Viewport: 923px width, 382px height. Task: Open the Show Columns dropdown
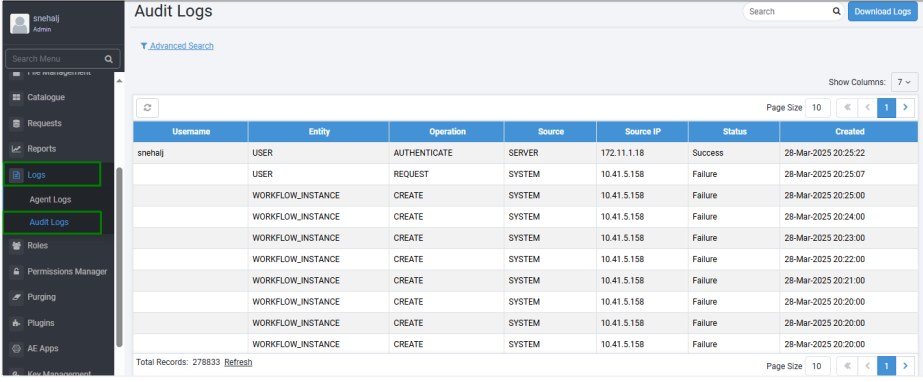pyautogui.click(x=904, y=82)
